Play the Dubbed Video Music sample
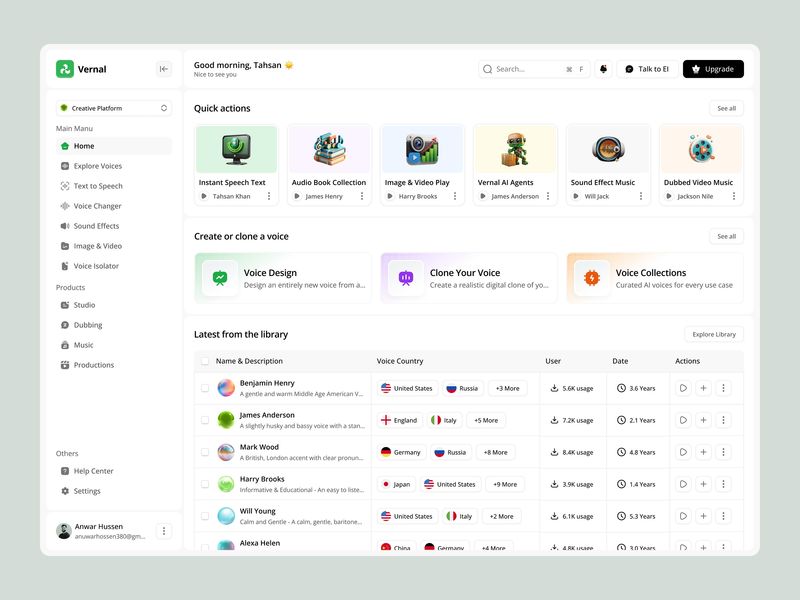Image resolution: width=800 pixels, height=600 pixels. (669, 196)
